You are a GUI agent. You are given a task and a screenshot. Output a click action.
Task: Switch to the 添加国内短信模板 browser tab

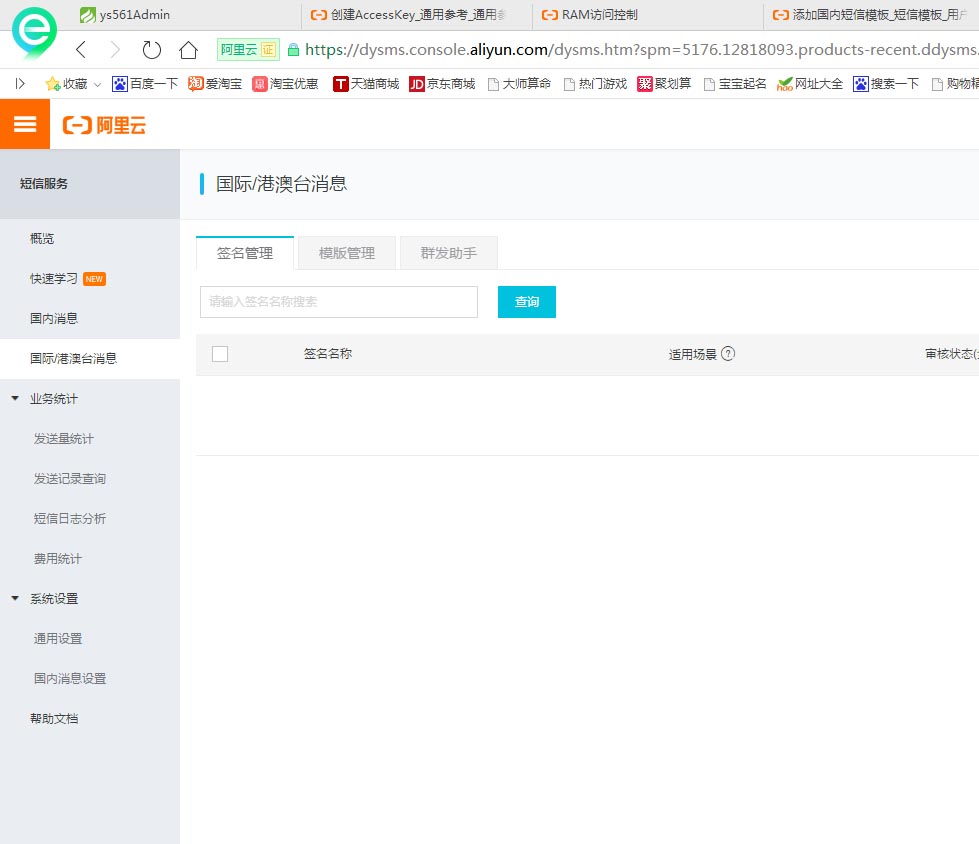point(872,15)
